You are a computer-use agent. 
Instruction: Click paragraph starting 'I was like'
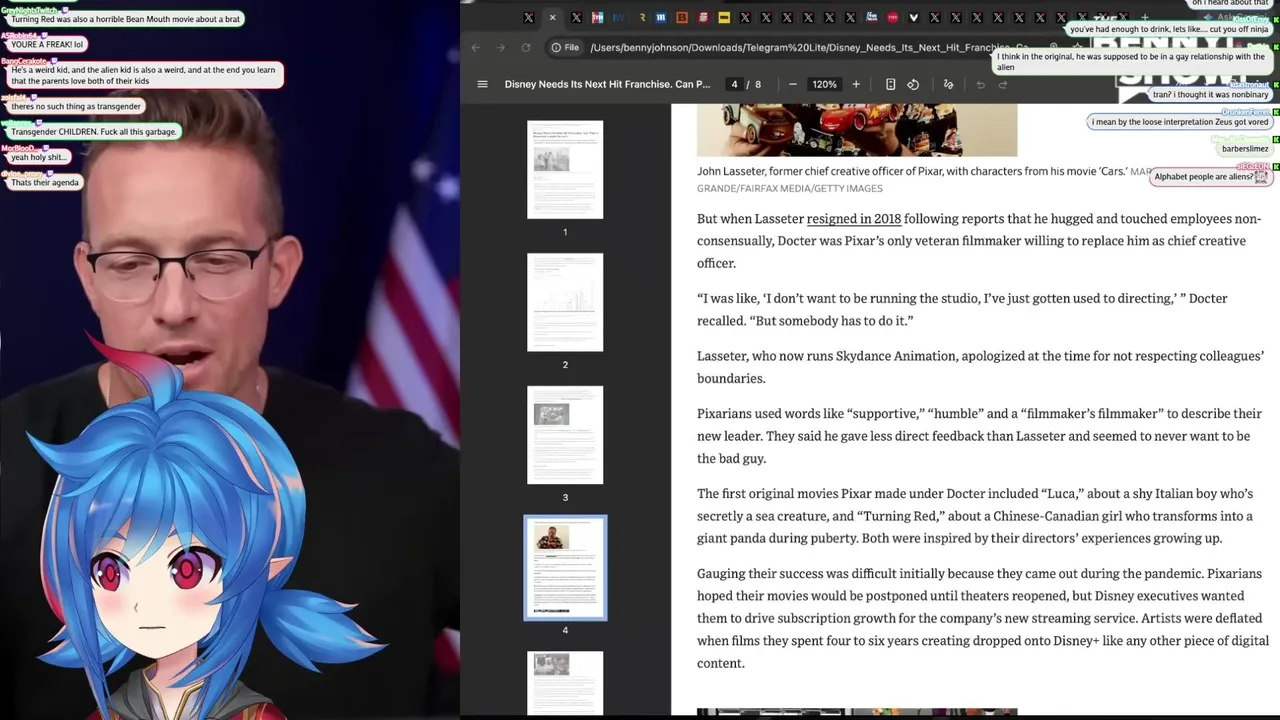pyautogui.click(x=962, y=309)
